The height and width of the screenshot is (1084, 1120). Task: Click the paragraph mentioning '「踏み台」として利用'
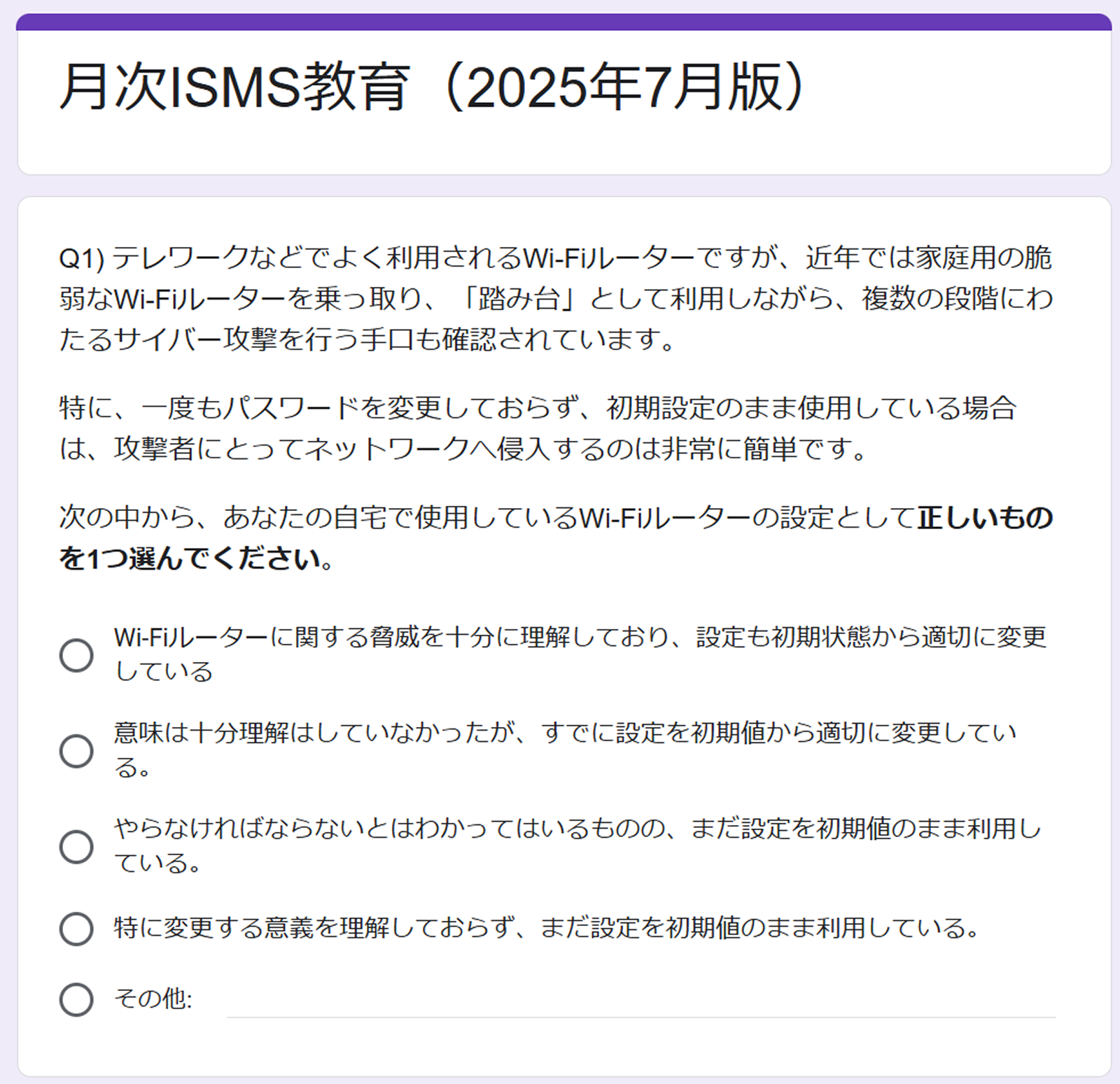[x=556, y=299]
